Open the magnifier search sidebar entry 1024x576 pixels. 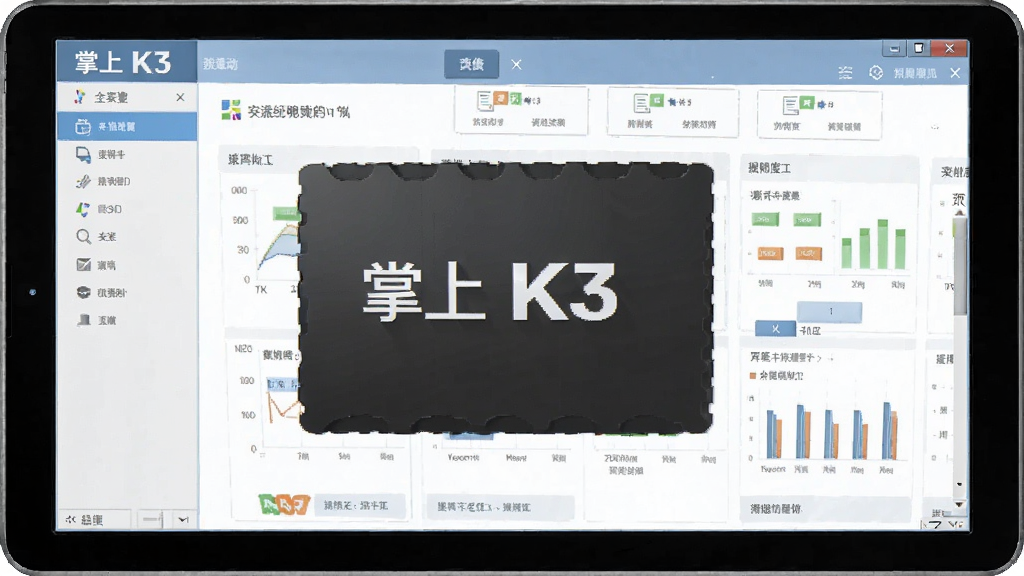click(83, 236)
